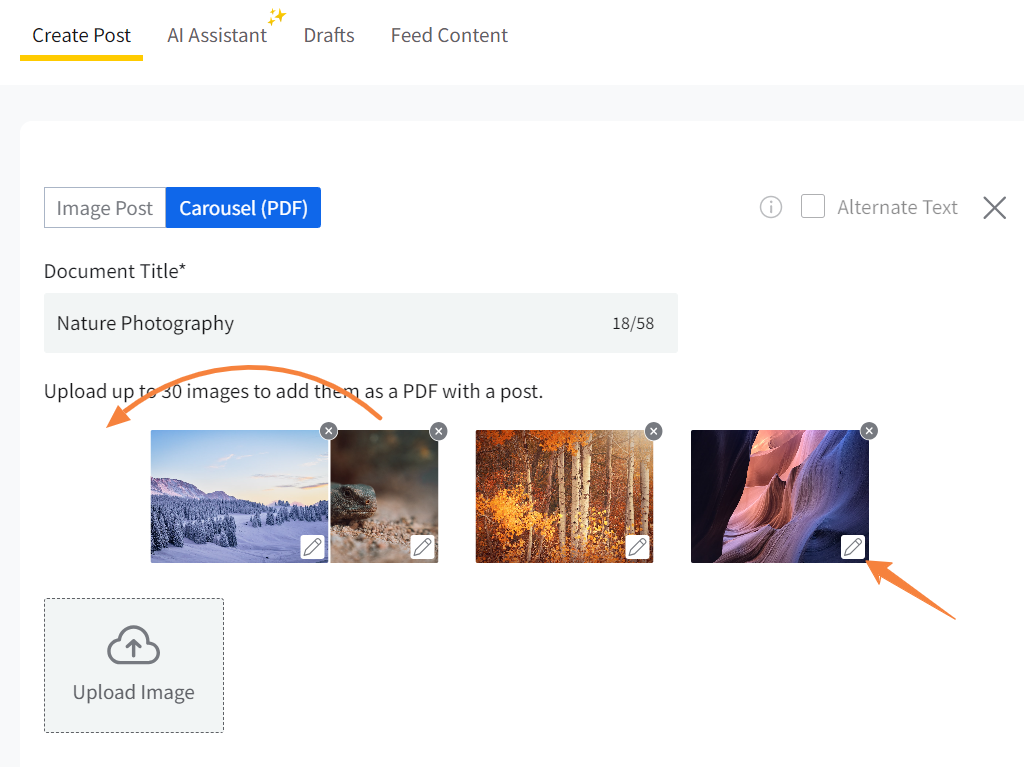Click the info icon near Alternate Text
Image resolution: width=1024 pixels, height=767 pixels.
[771, 207]
